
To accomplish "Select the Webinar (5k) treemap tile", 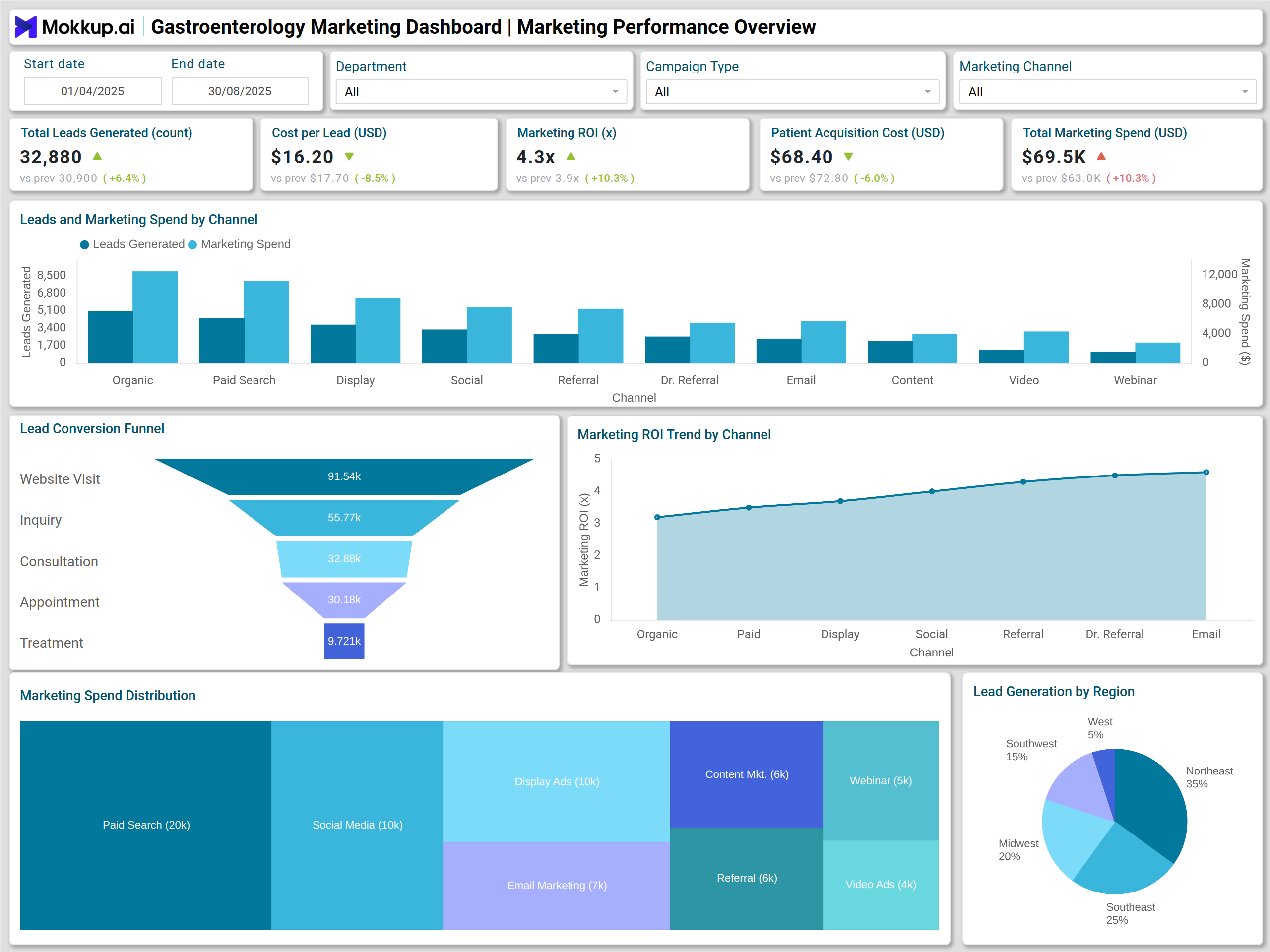I will pyautogui.click(x=881, y=781).
